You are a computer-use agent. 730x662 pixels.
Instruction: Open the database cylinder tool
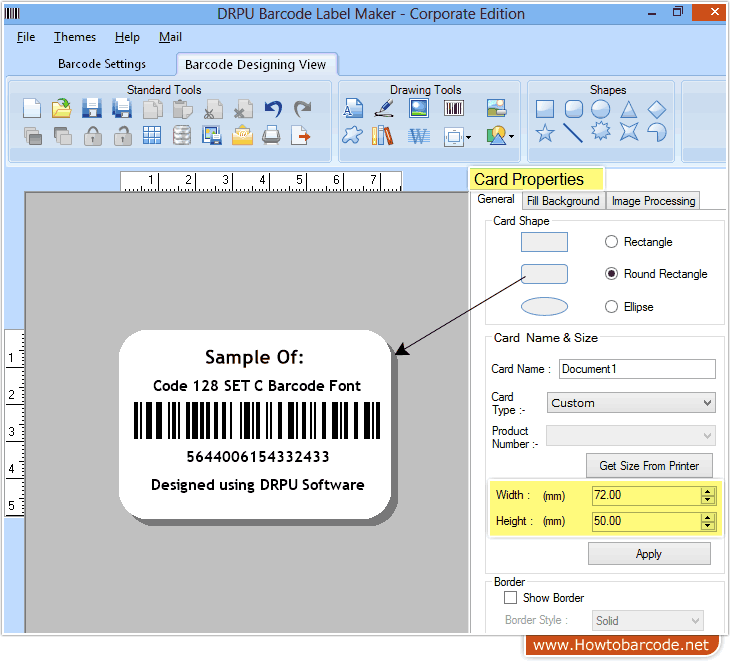point(182,135)
